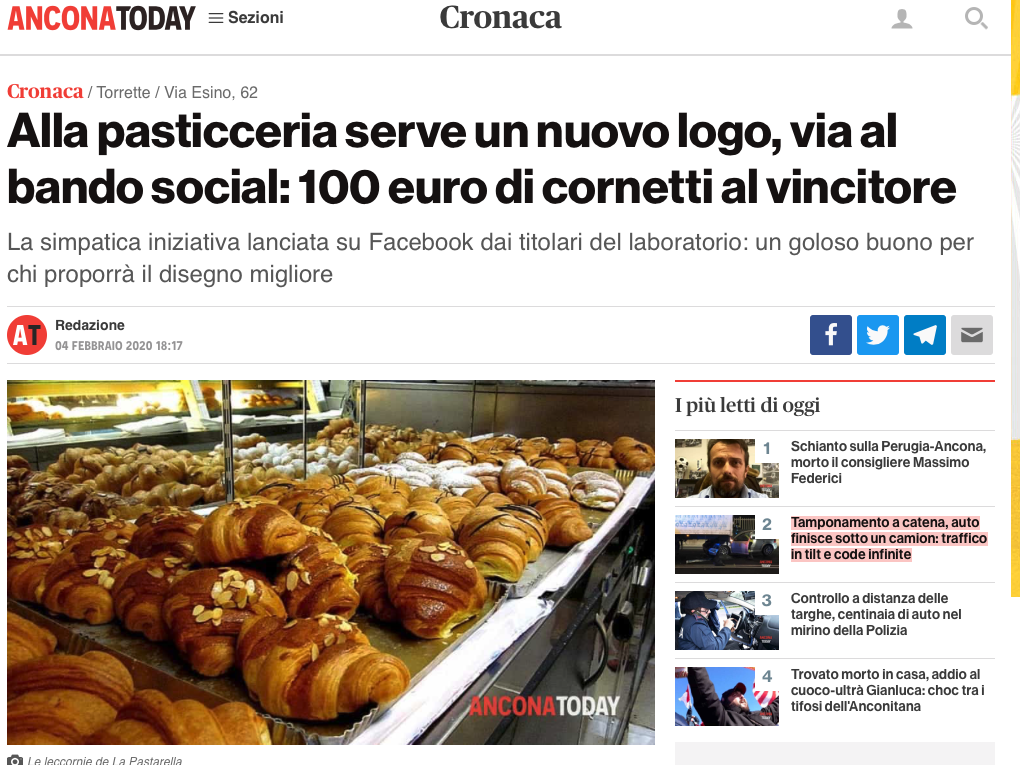The height and width of the screenshot is (765, 1020).
Task: Click thumbnail of Massimo Federici story
Action: point(727,468)
